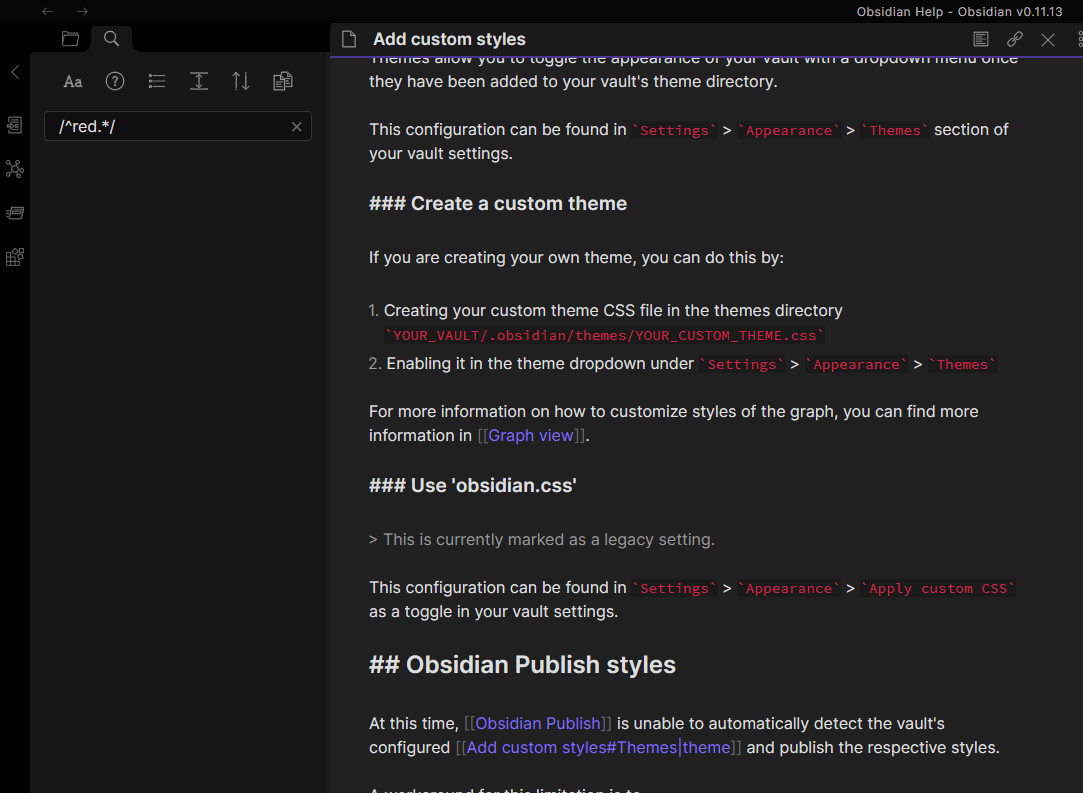The width and height of the screenshot is (1083, 793).
Task: Copy search results icon
Action: tap(282, 82)
